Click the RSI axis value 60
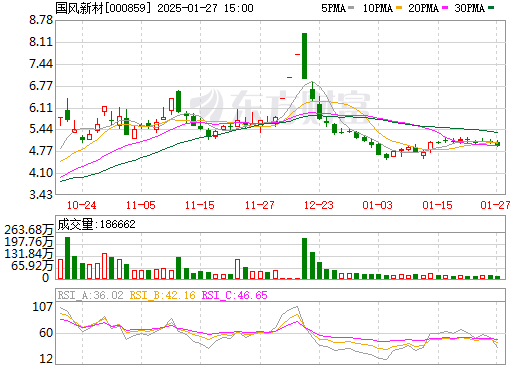 (x=46, y=333)
